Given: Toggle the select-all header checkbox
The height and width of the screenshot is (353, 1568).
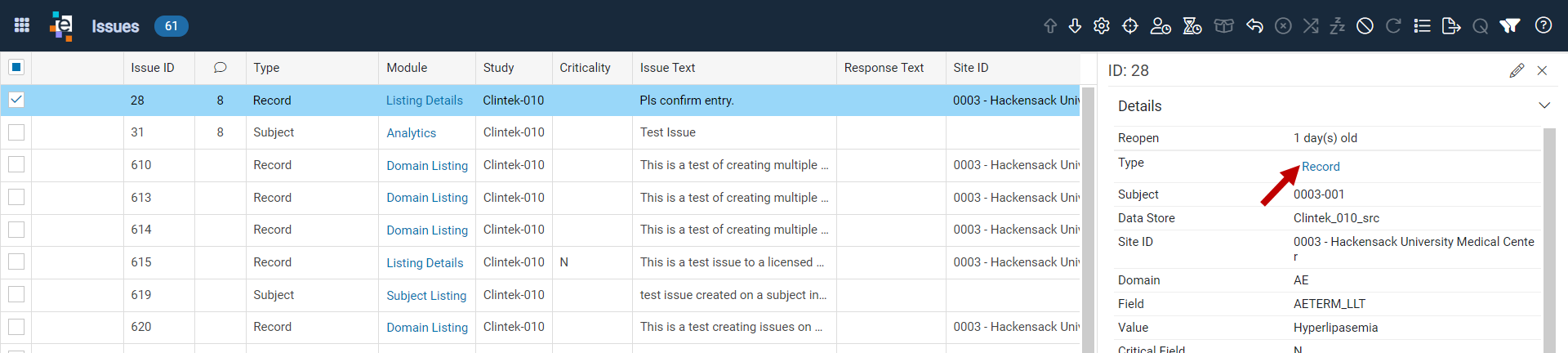Looking at the screenshot, I should (16, 67).
